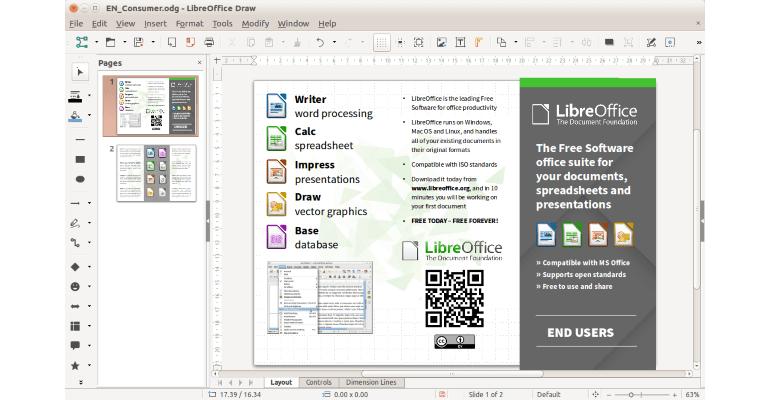Click the Undo arrow icon
770x400 pixels.
click(320, 42)
